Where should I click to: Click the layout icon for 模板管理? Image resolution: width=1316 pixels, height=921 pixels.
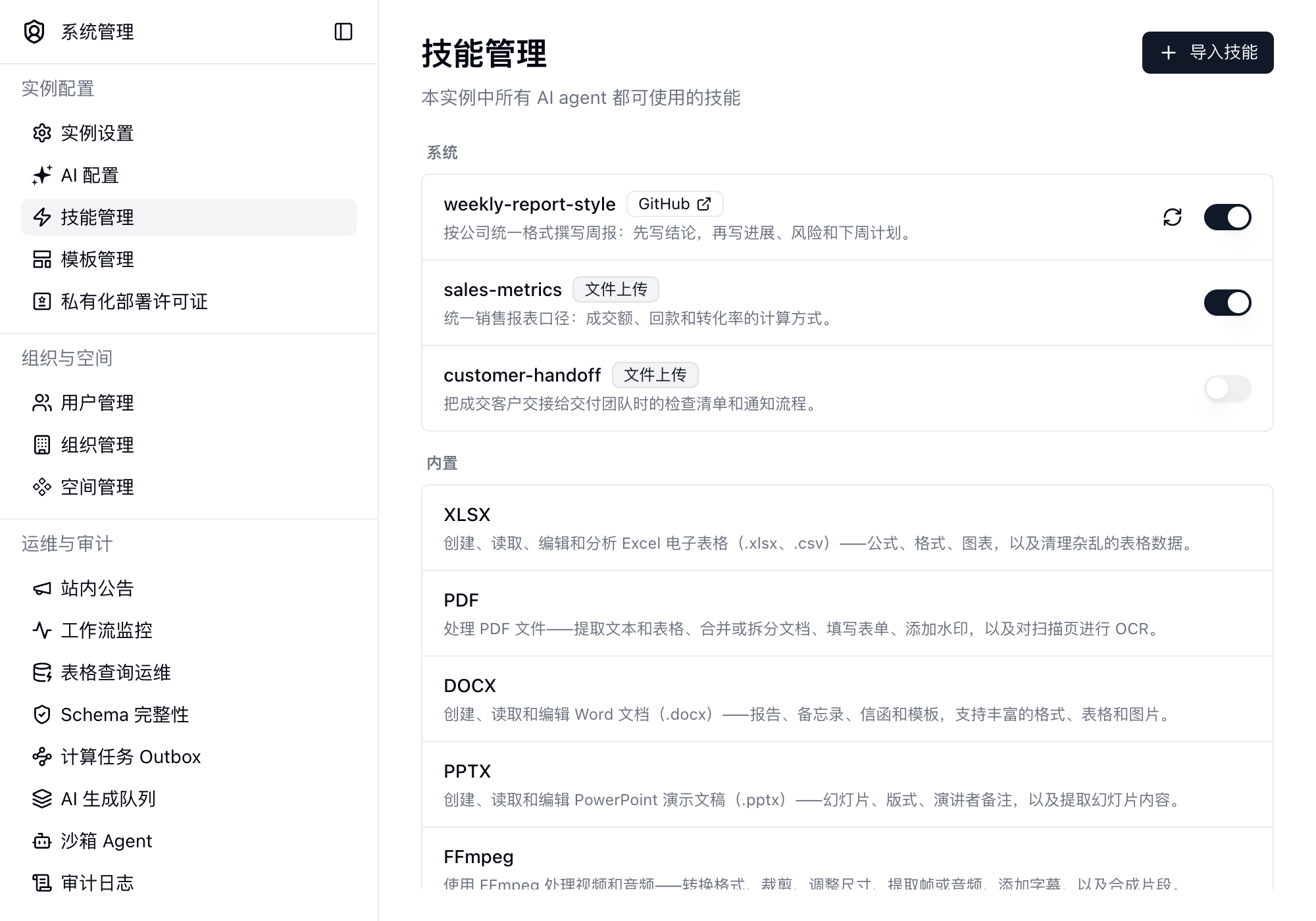click(x=42, y=259)
